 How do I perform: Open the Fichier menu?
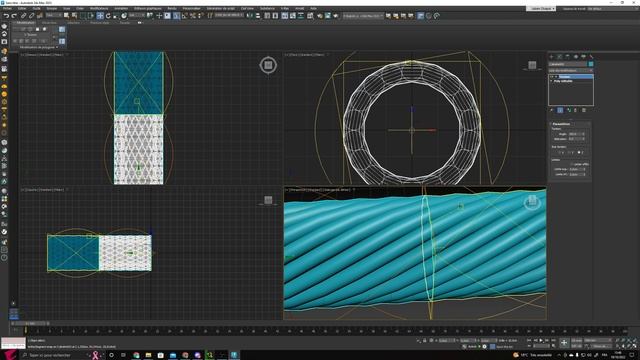[x=7, y=8]
